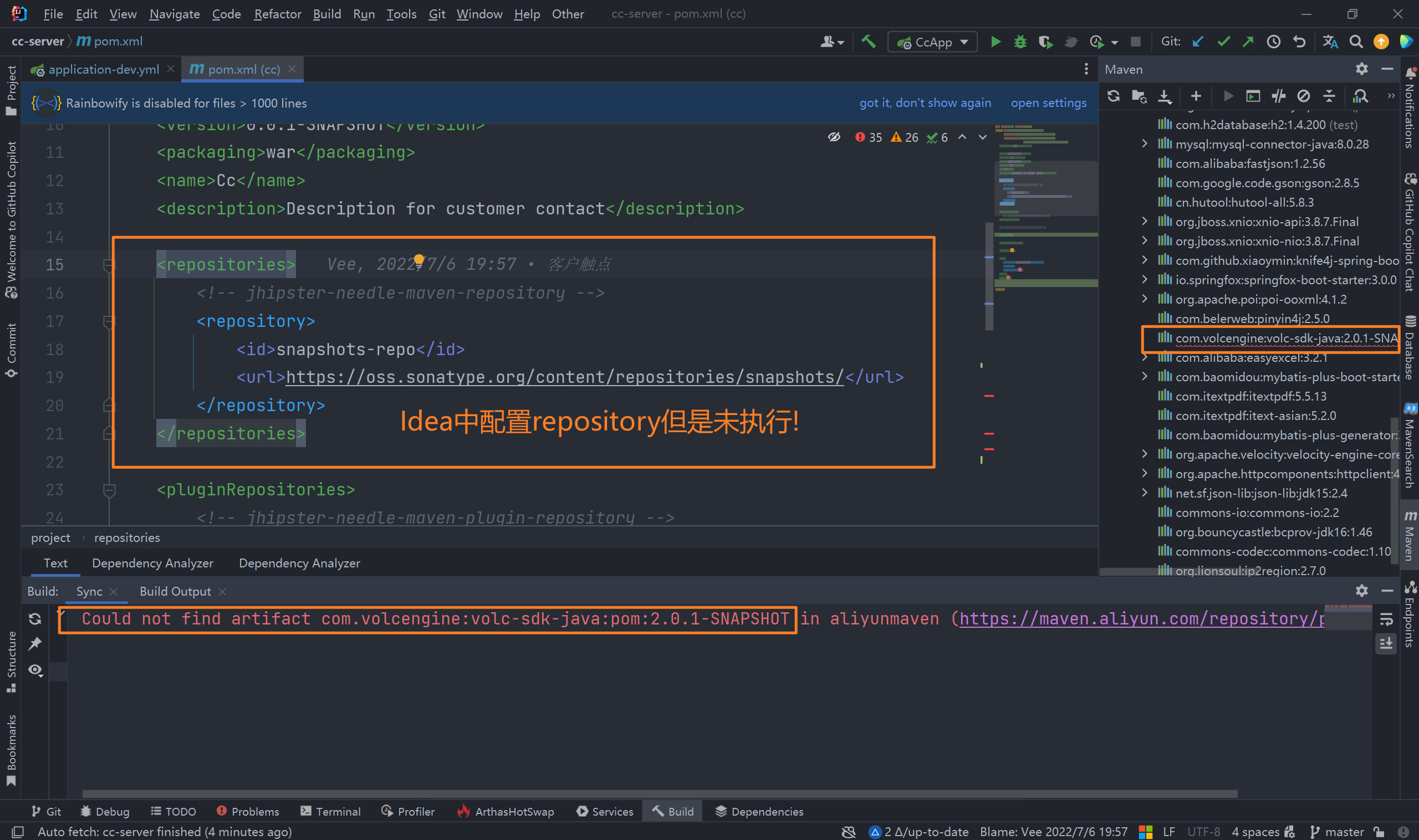This screenshot has height=840, width=1419.
Task: Click the Debug bug icon in toolbar
Action: (1020, 42)
